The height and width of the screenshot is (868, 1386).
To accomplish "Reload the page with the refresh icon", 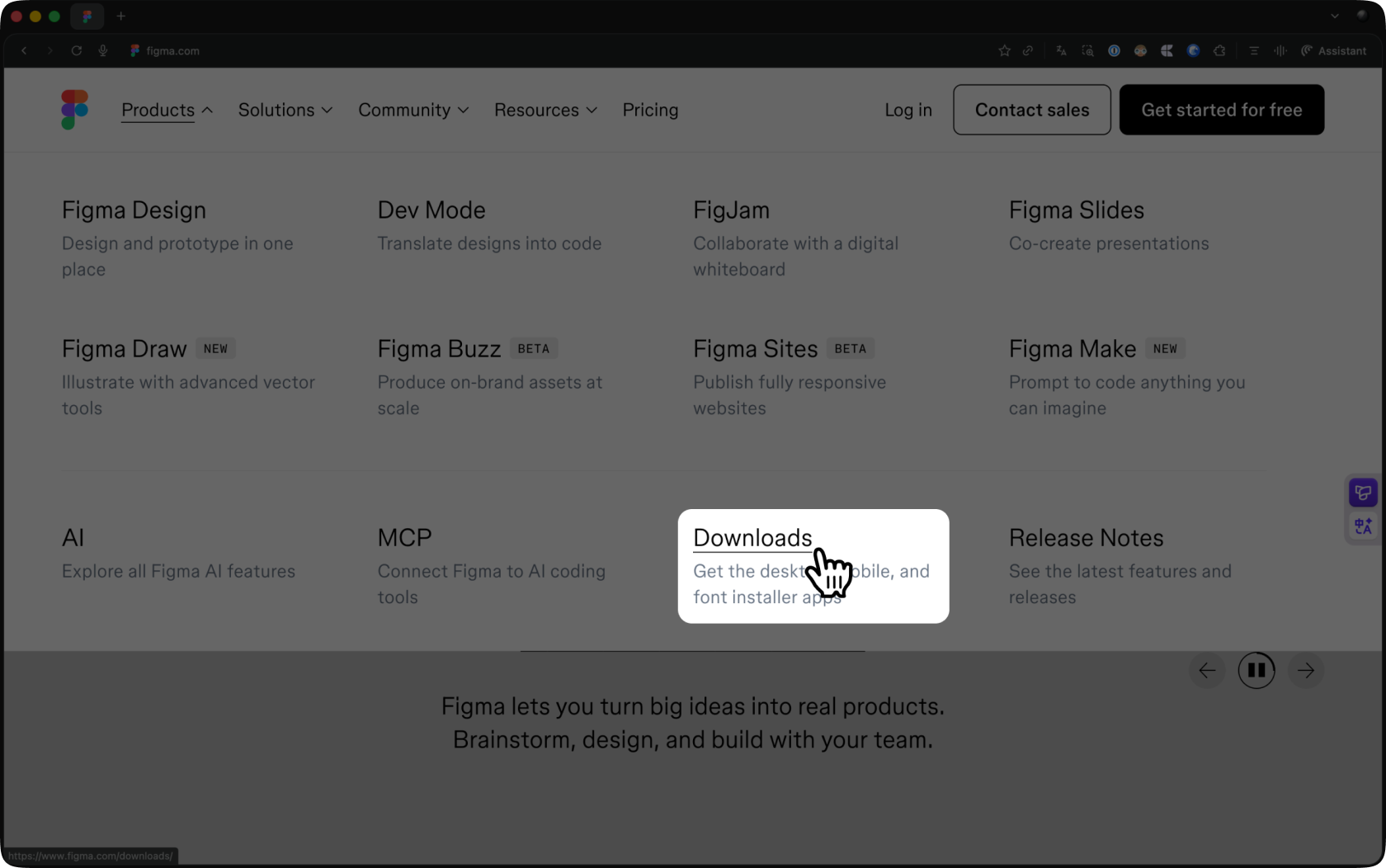I will click(76, 51).
